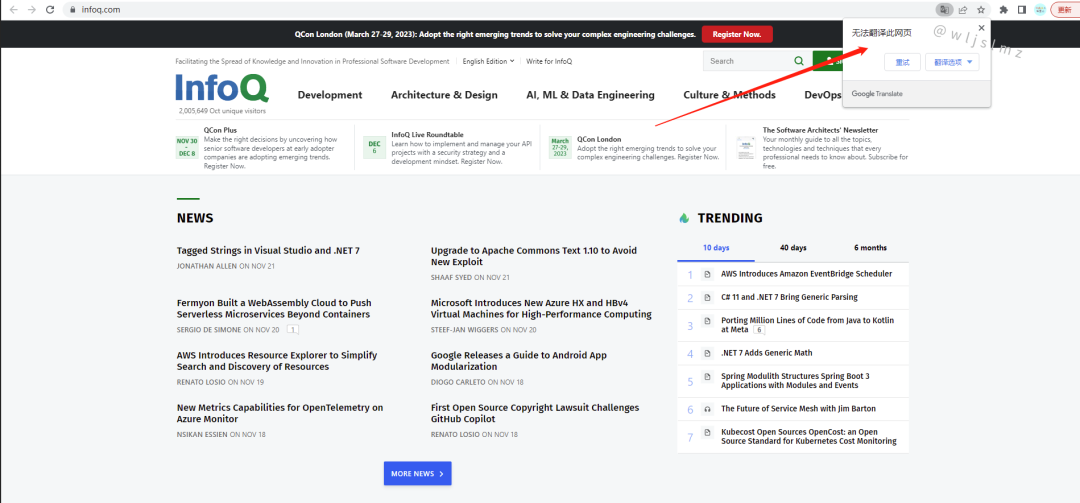
Task: Click the Write for InfoQ link
Action: coord(549,61)
